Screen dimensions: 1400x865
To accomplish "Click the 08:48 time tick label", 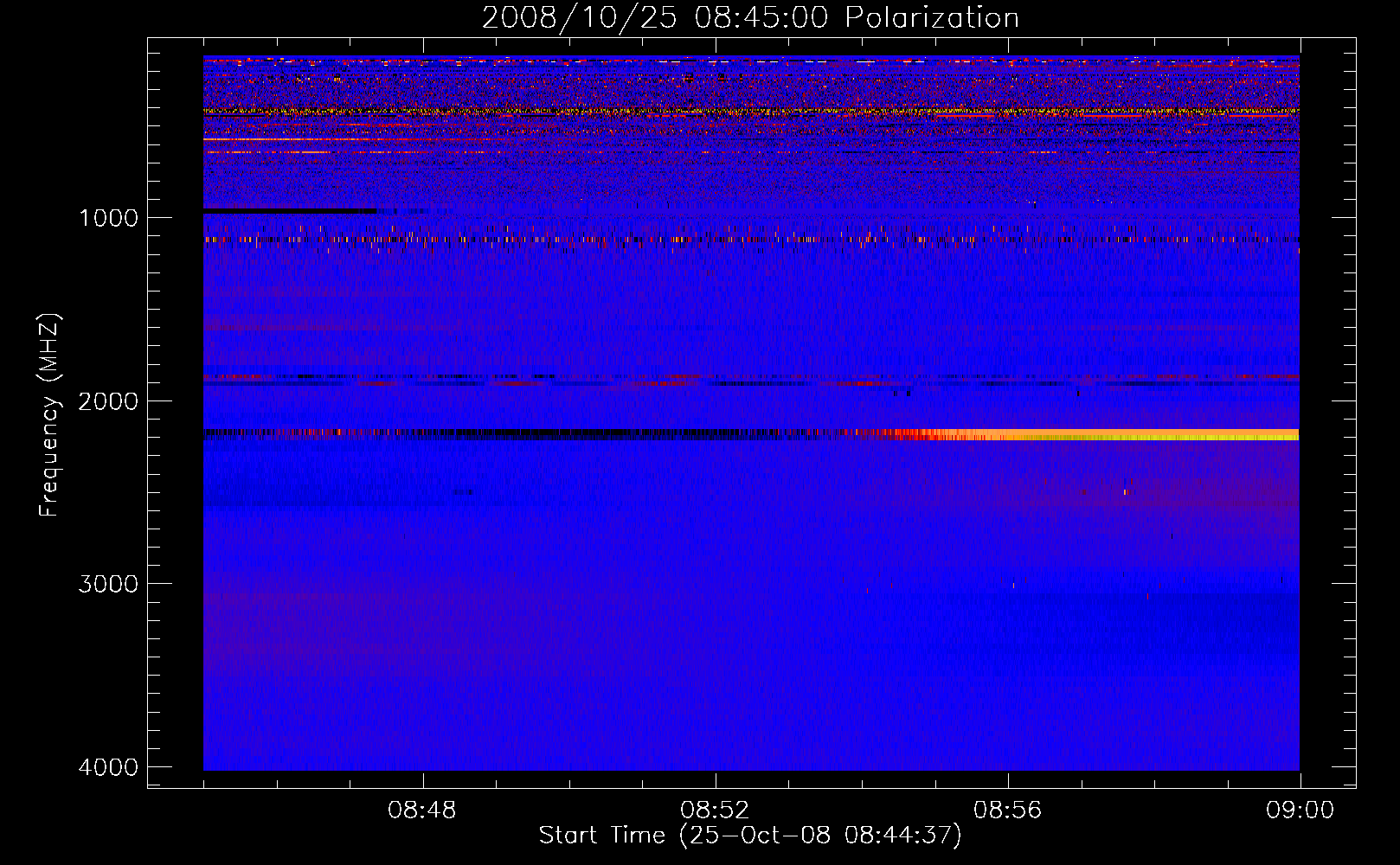I will pos(422,811).
